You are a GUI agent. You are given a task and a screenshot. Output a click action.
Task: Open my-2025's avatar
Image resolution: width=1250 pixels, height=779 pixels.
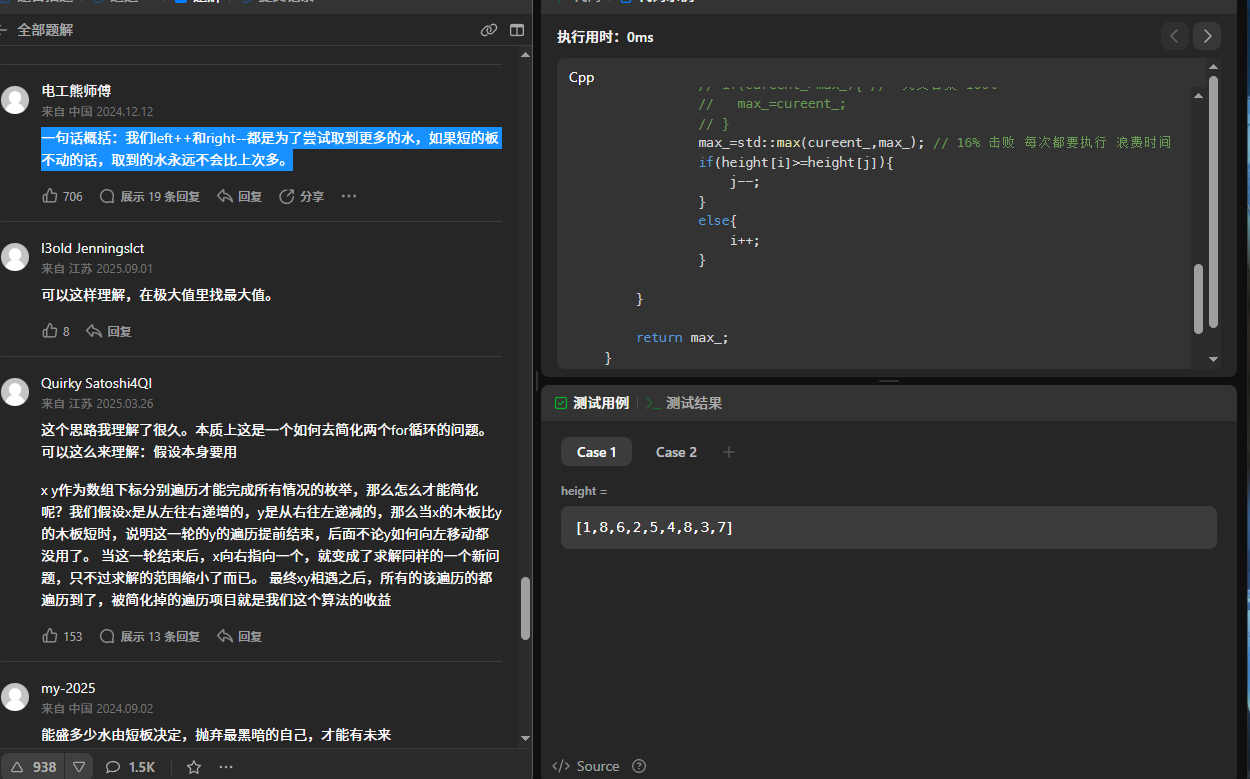pos(15,697)
